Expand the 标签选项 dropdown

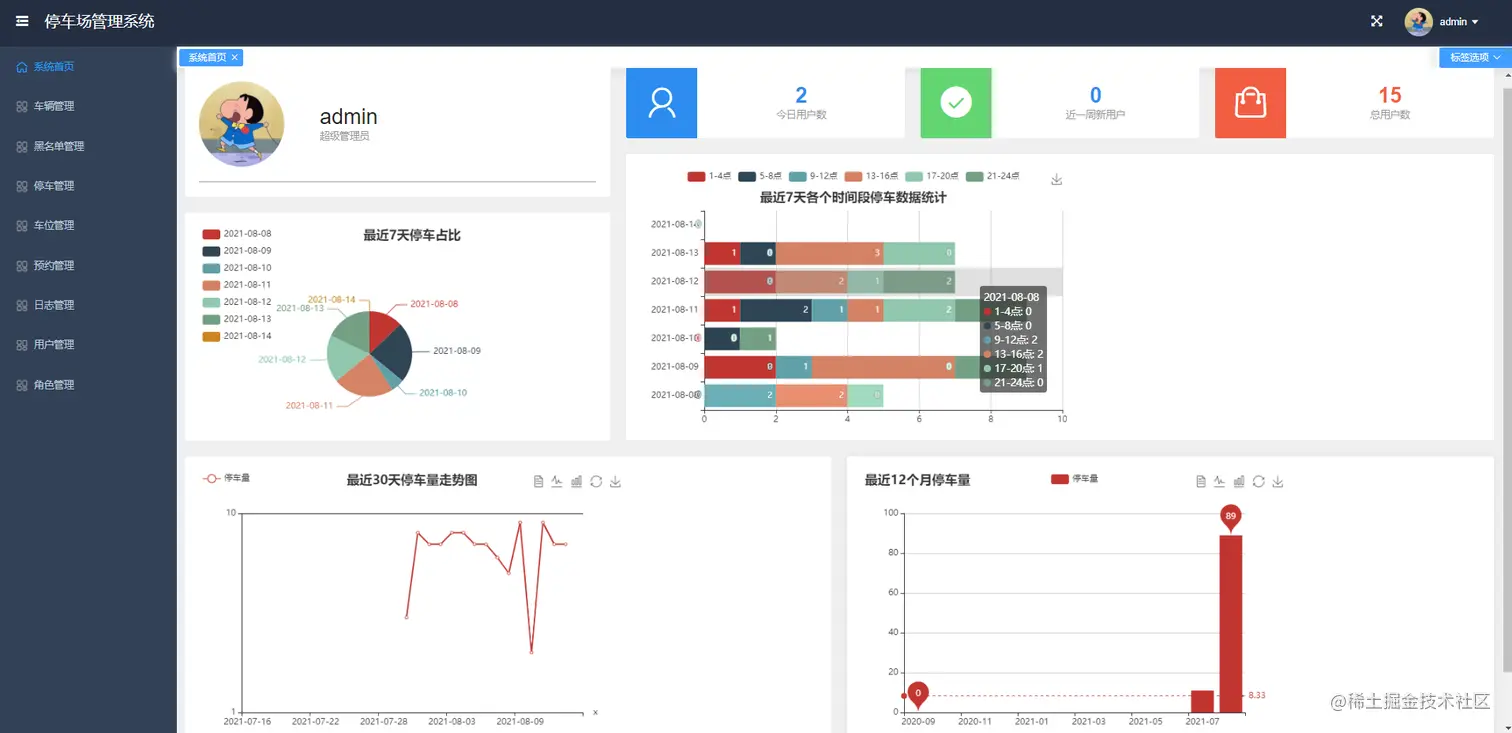1475,57
